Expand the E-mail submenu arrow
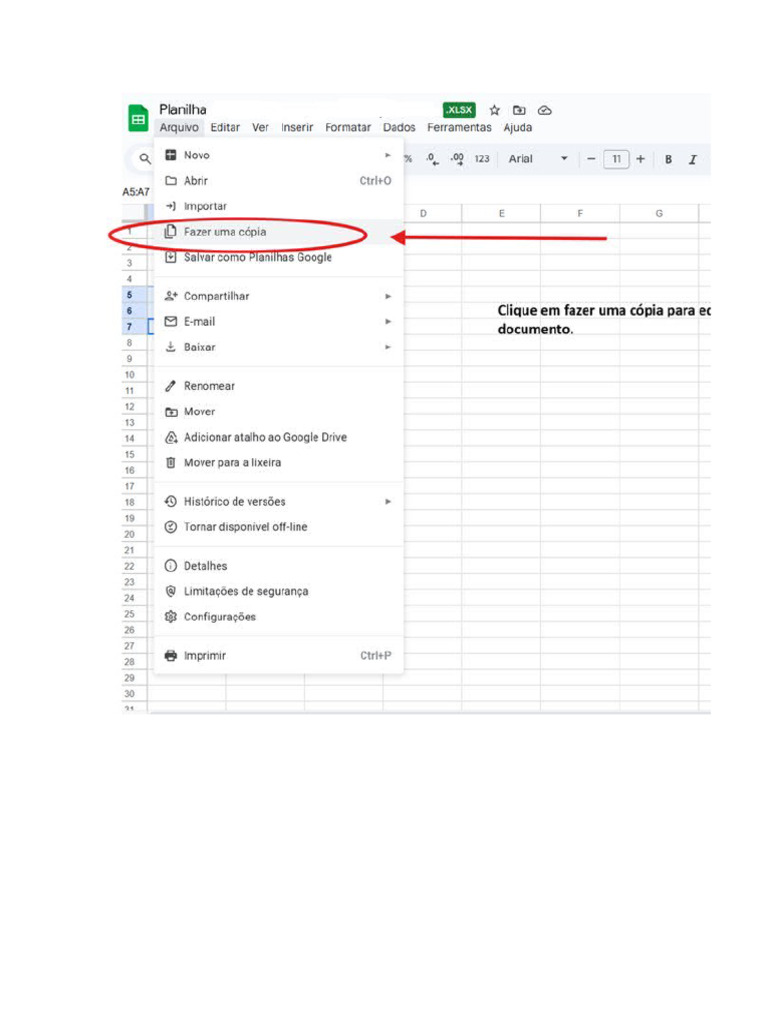The height and width of the screenshot is (1024, 768). point(388,322)
